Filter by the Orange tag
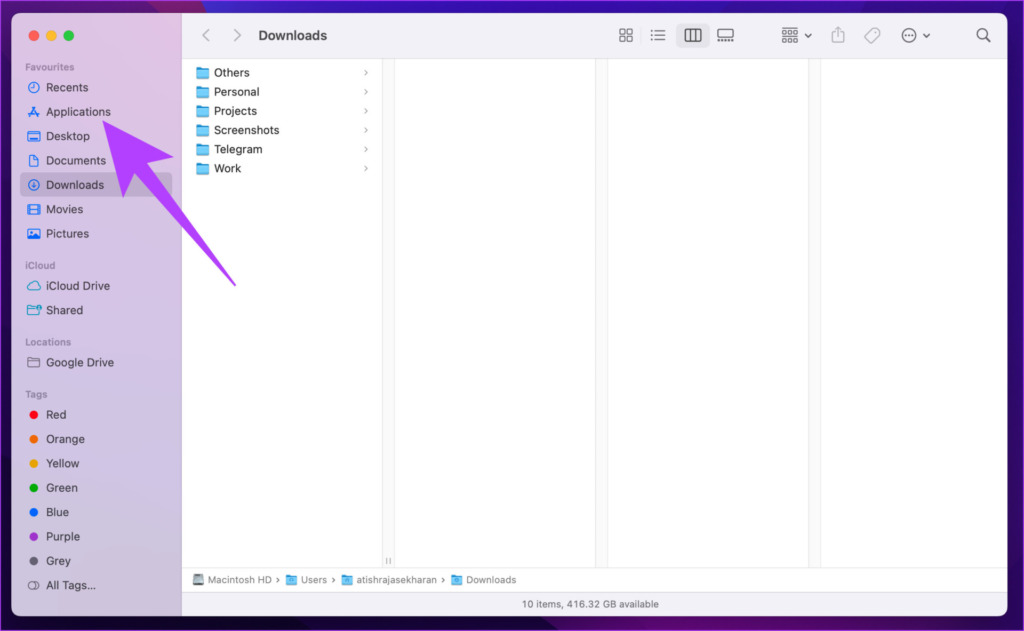This screenshot has width=1024, height=631. 96,439
